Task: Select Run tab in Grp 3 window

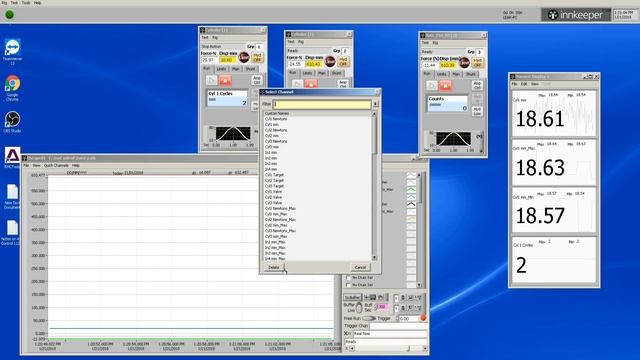Action: coord(427,73)
